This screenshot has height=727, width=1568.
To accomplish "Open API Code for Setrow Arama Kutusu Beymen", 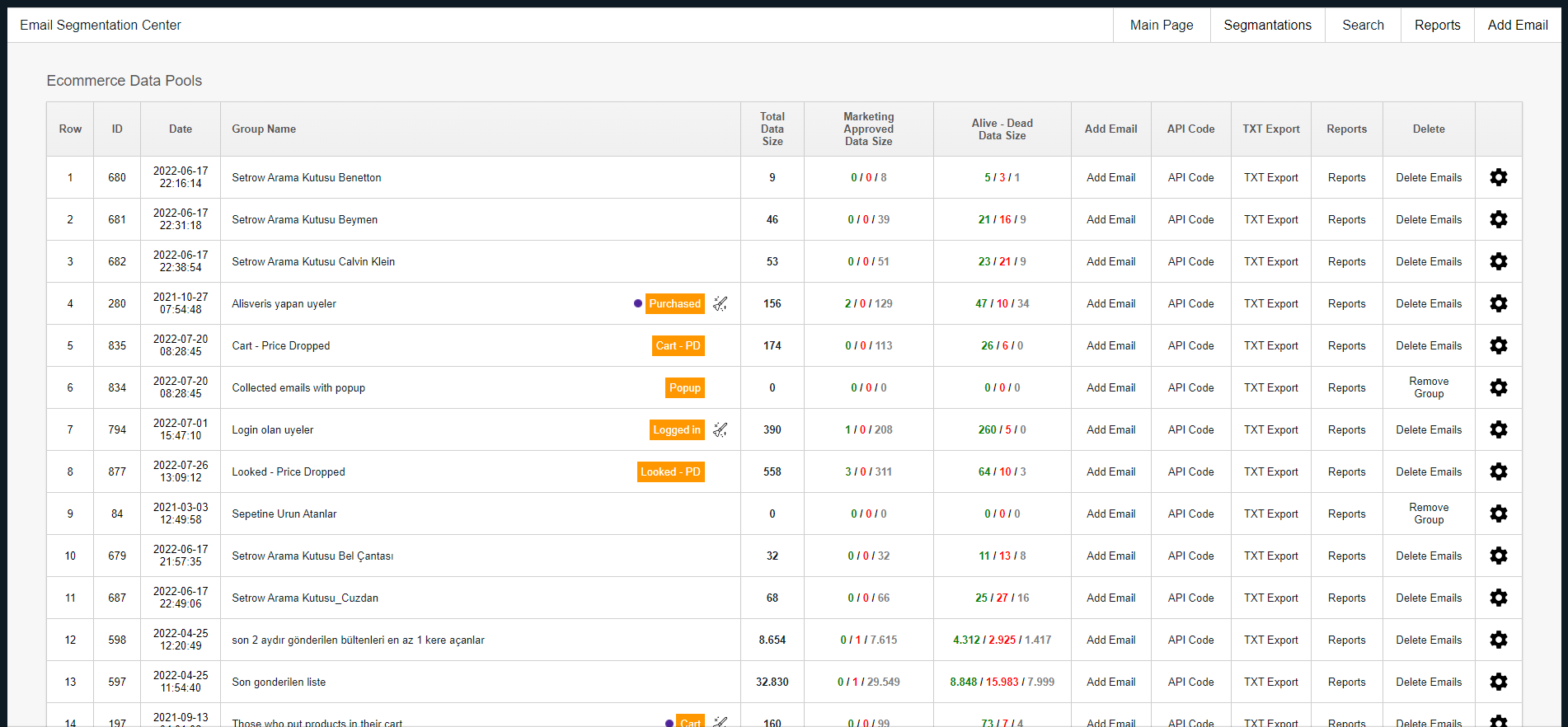I will click(x=1190, y=219).
